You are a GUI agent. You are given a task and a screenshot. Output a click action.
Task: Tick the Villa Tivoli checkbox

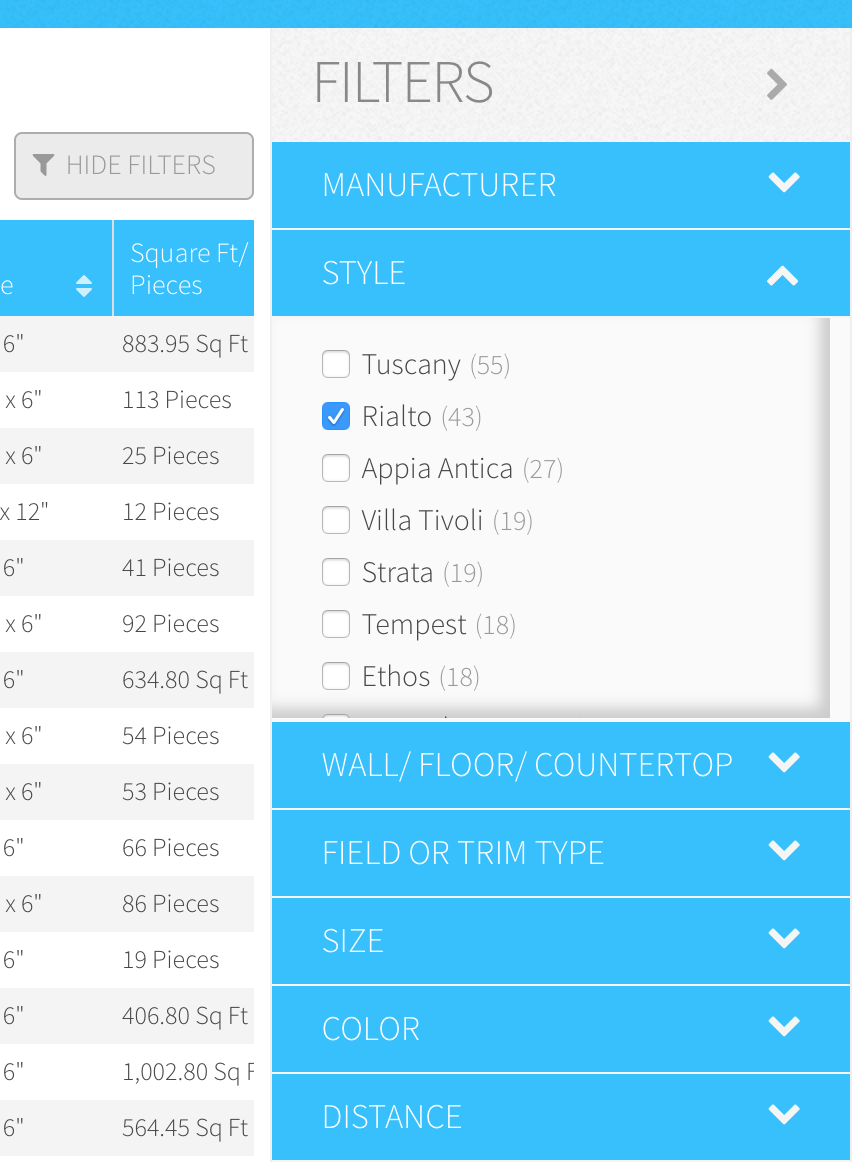pos(336,520)
